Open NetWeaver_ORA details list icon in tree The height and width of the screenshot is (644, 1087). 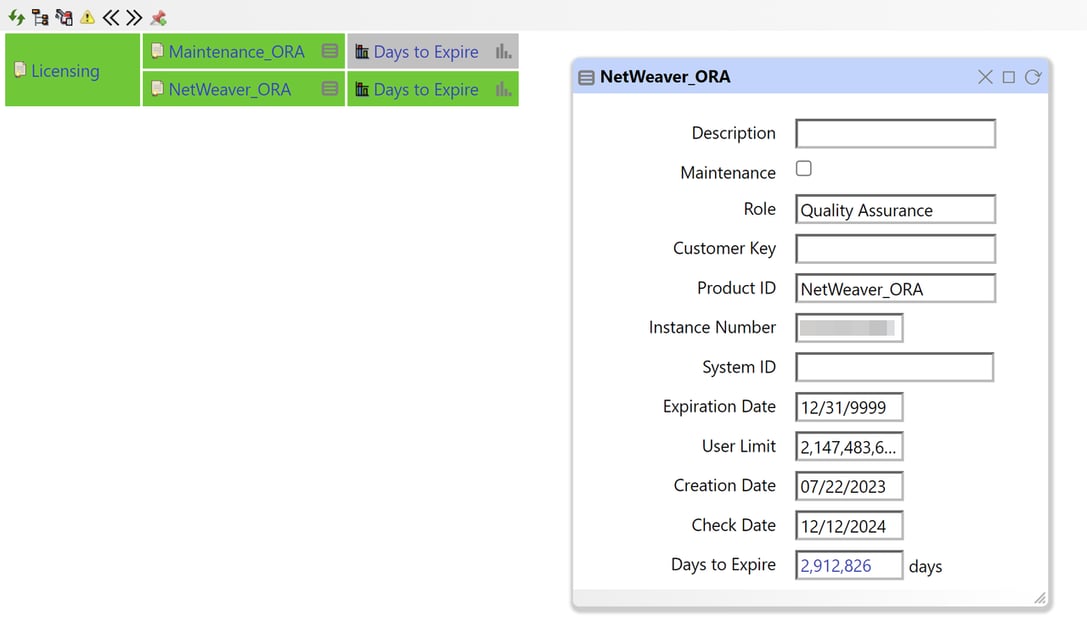pyautogui.click(x=330, y=89)
